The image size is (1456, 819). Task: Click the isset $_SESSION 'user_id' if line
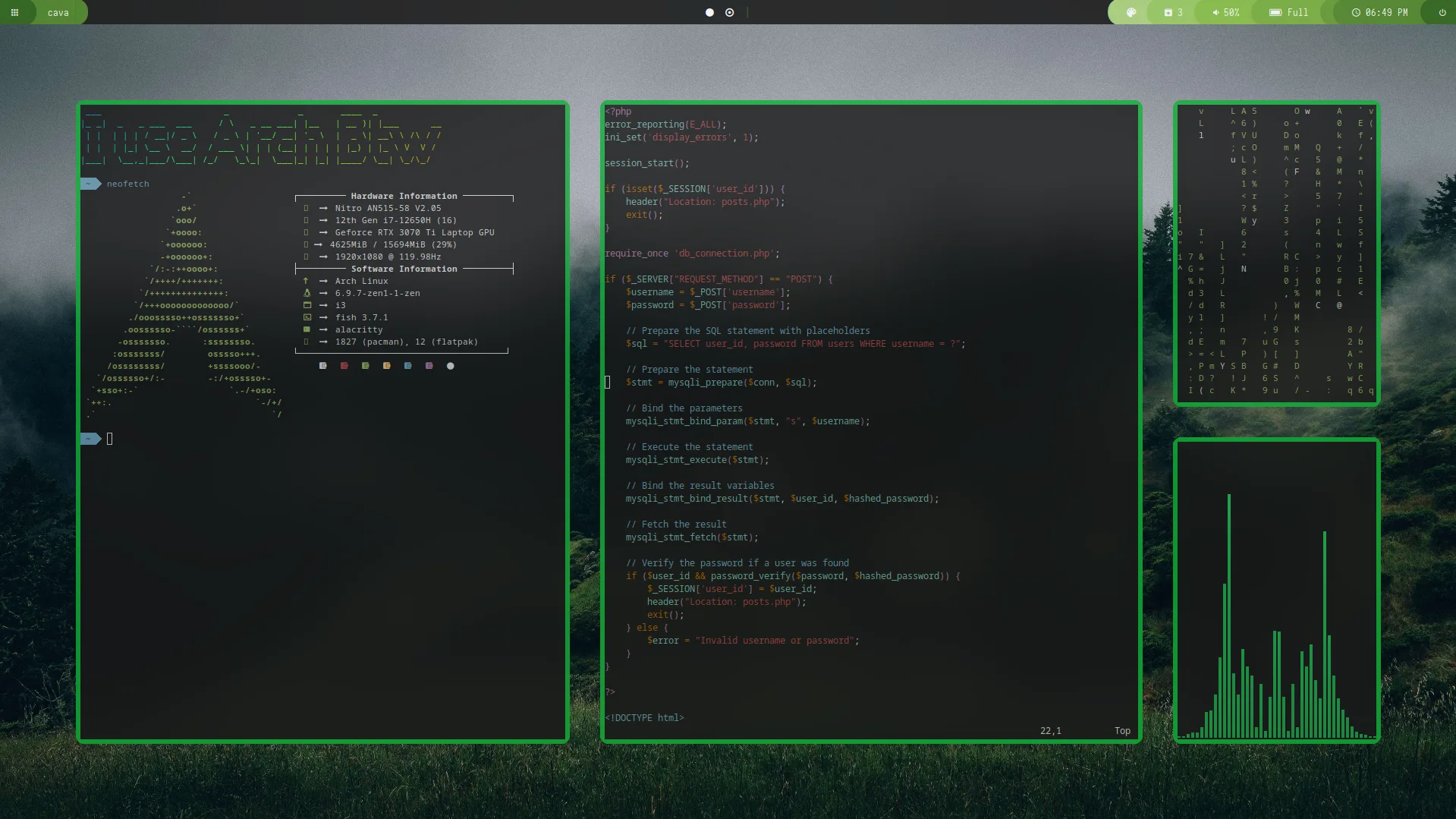coord(695,189)
